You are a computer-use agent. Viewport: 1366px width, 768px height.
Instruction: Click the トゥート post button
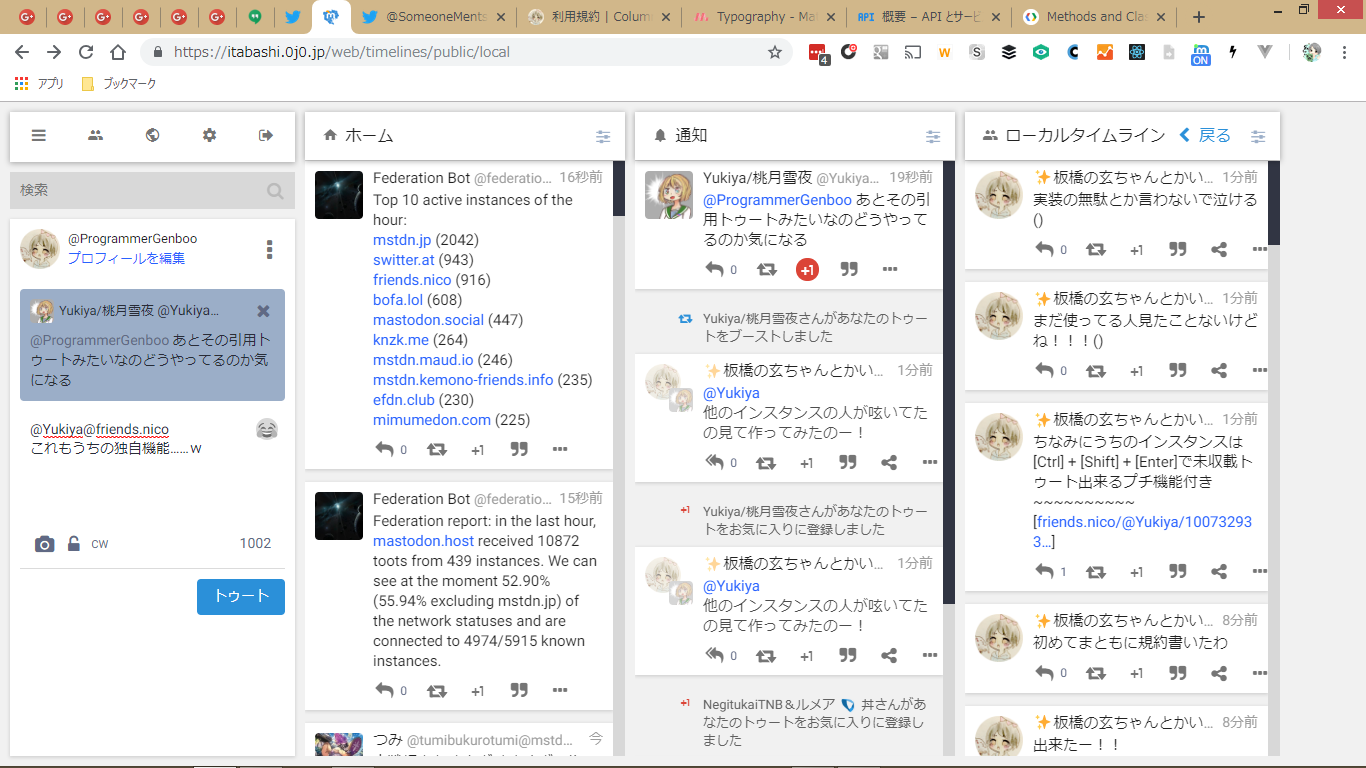pos(241,596)
